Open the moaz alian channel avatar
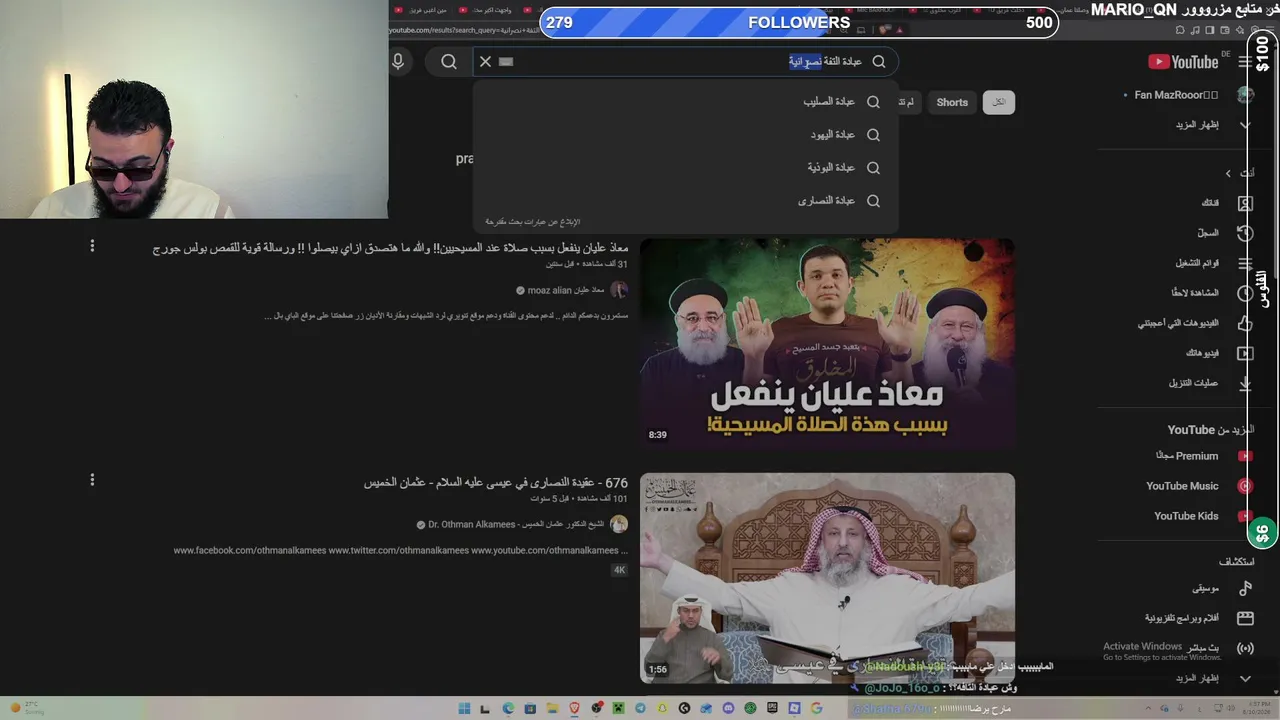The height and width of the screenshot is (720, 1280). pos(619,290)
